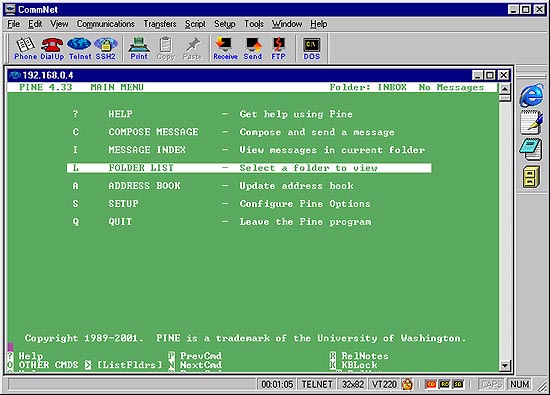Open an SSH2 connection from toolbar
This screenshot has width=550, height=395.
click(x=106, y=48)
